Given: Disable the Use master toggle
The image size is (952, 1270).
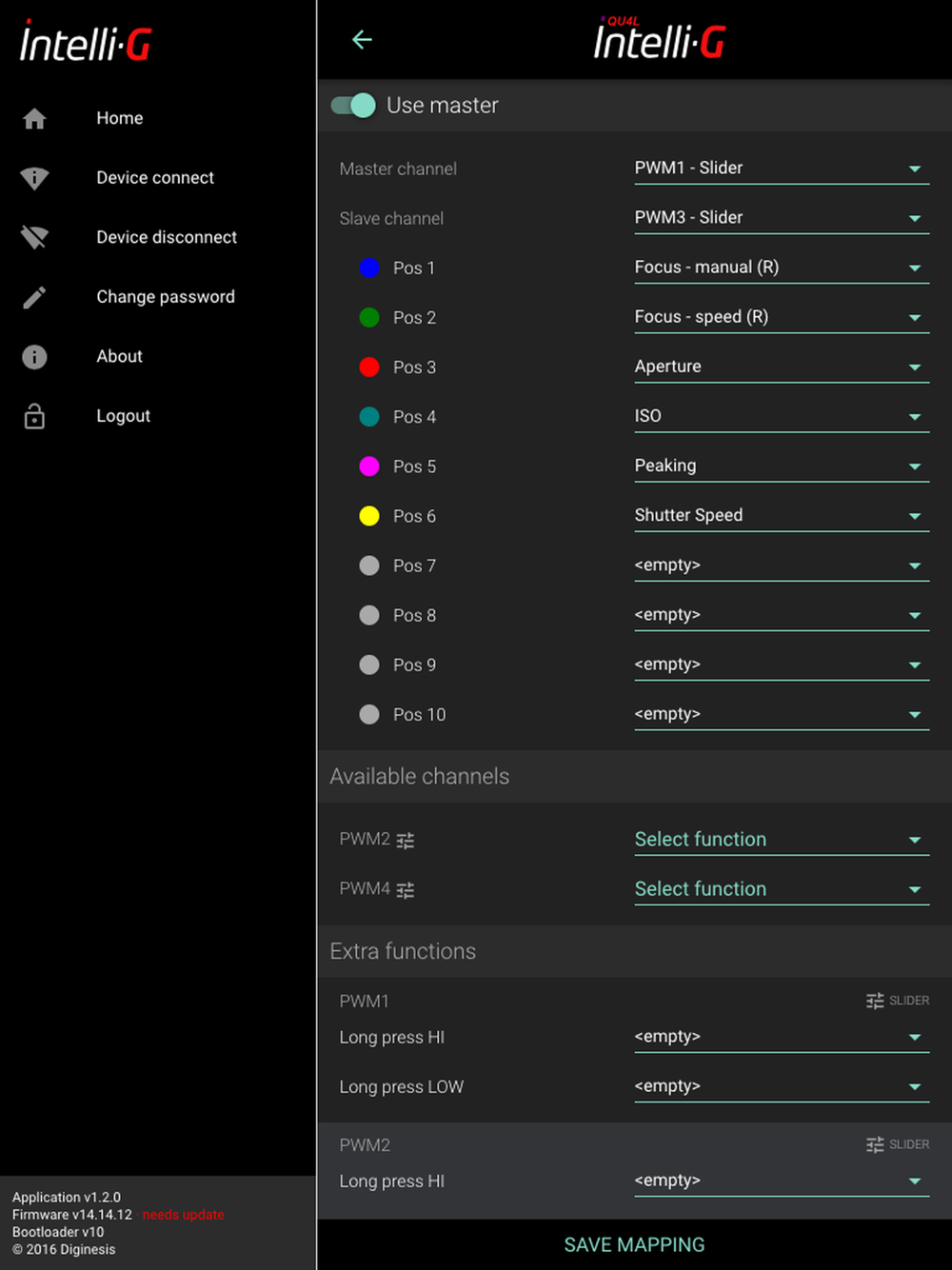Looking at the screenshot, I should [353, 106].
